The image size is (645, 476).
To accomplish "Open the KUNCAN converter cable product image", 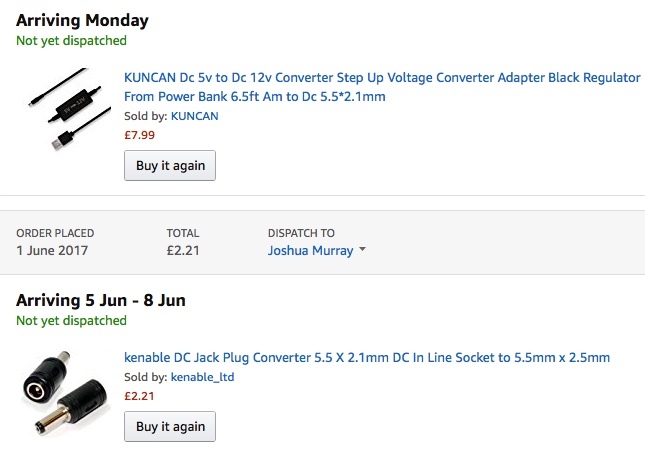I will [69, 110].
